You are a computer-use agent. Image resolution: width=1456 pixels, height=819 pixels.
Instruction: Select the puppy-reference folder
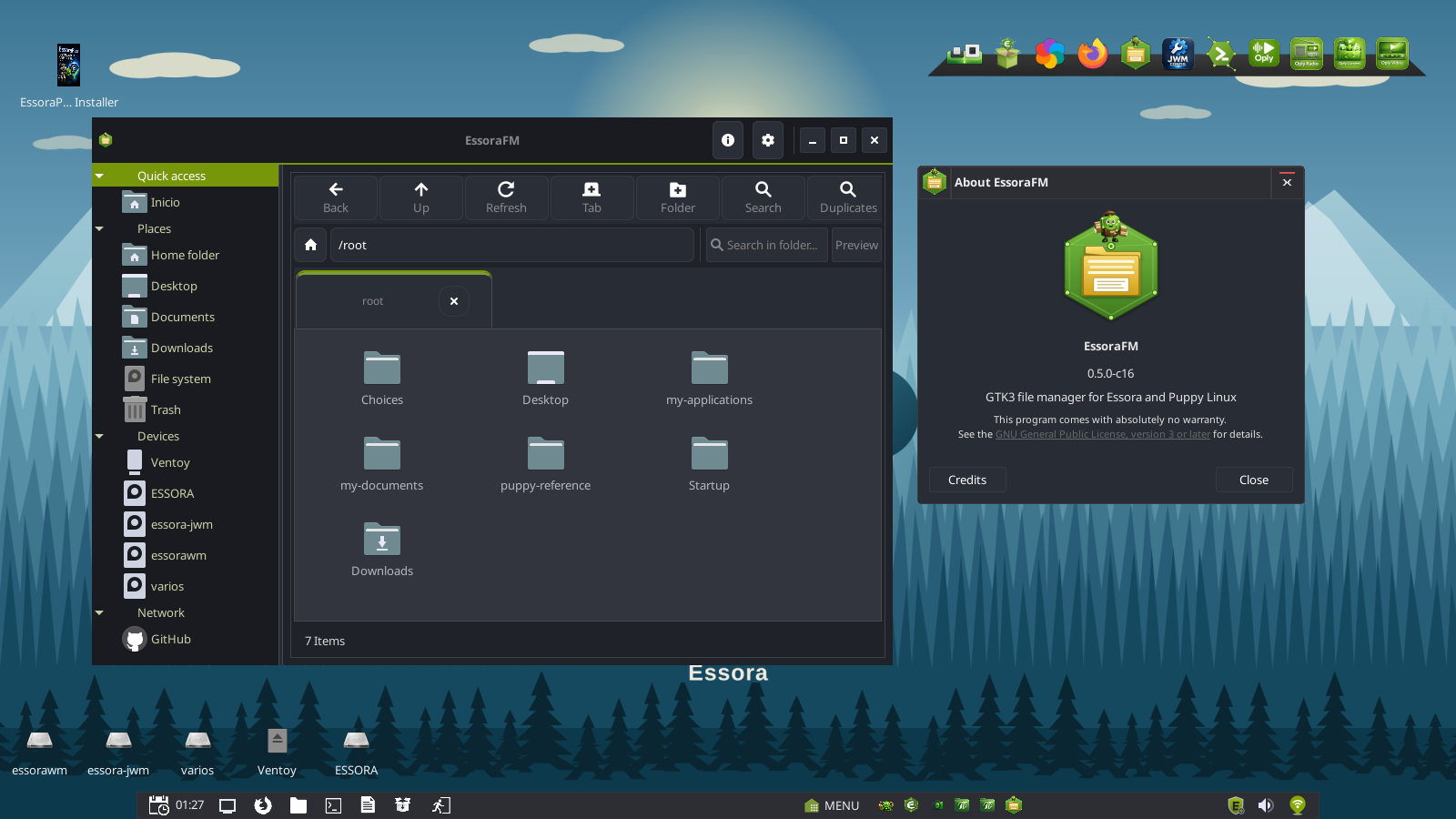coord(546,453)
